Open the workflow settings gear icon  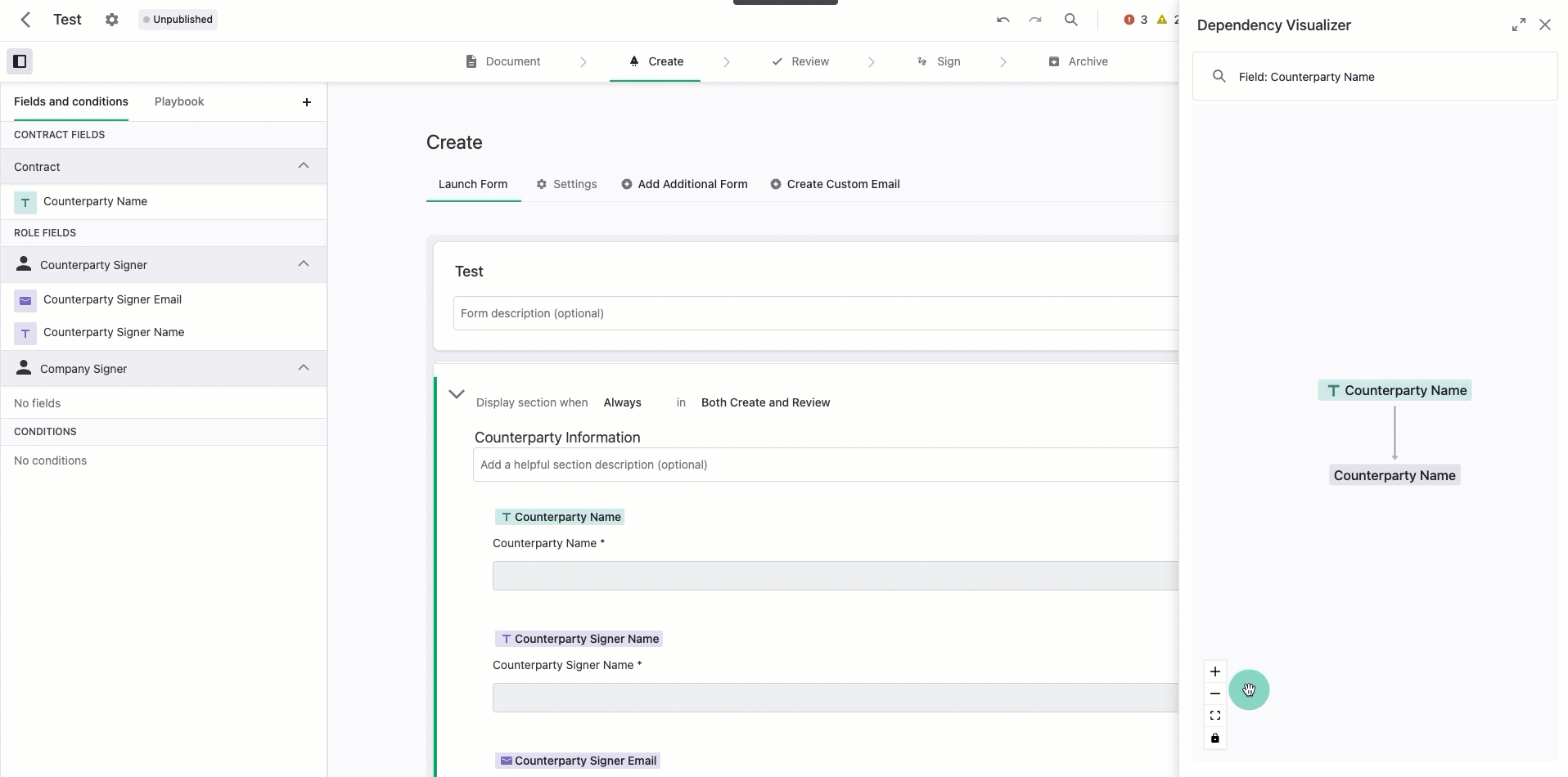point(112,20)
